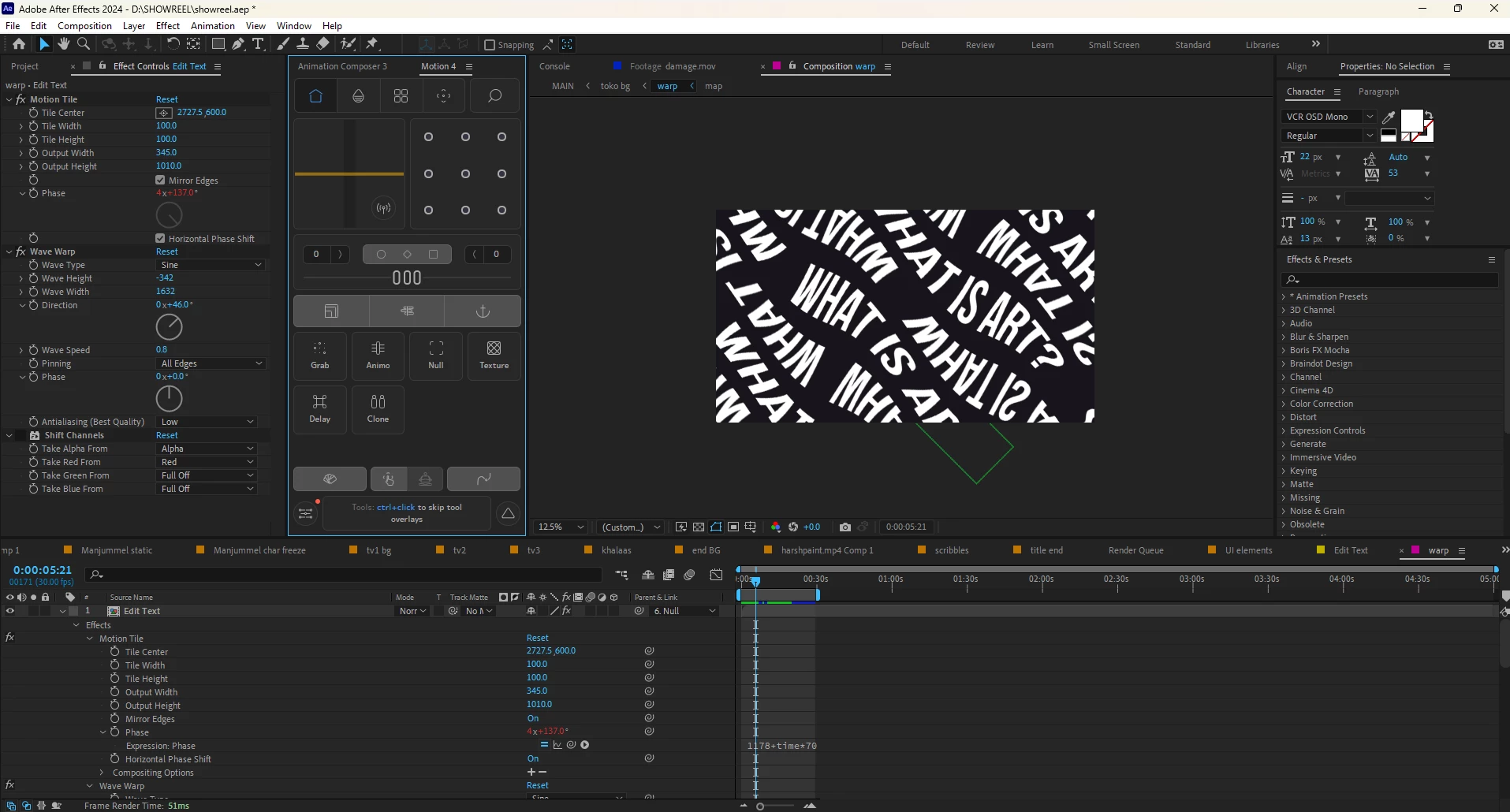Open Motion 4 search magnifier icon
This screenshot has width=1510, height=812.
click(x=495, y=96)
